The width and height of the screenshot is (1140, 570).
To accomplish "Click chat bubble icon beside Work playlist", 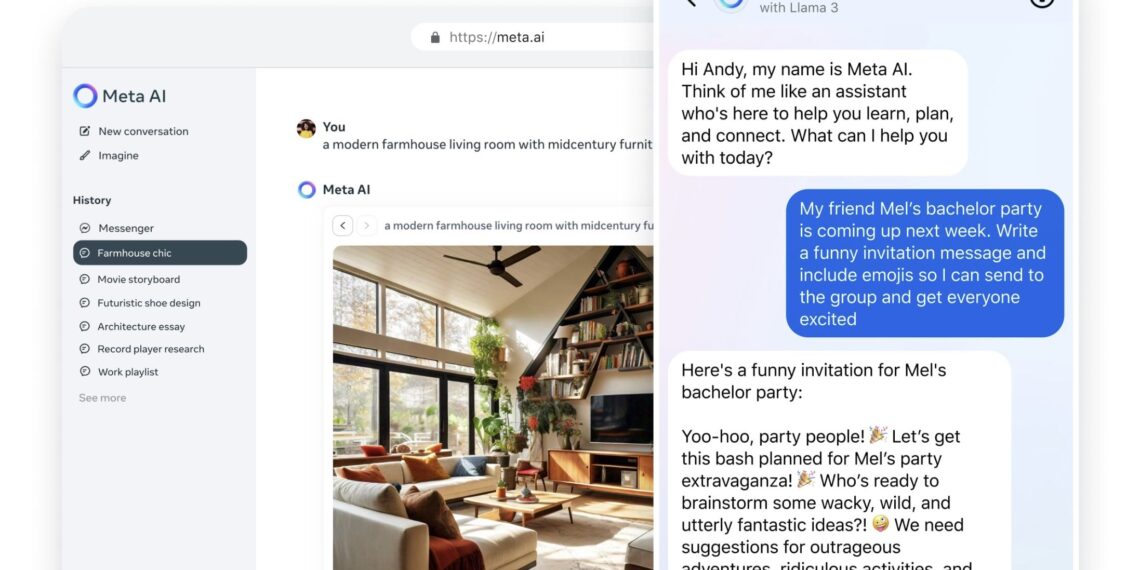I will (85, 372).
